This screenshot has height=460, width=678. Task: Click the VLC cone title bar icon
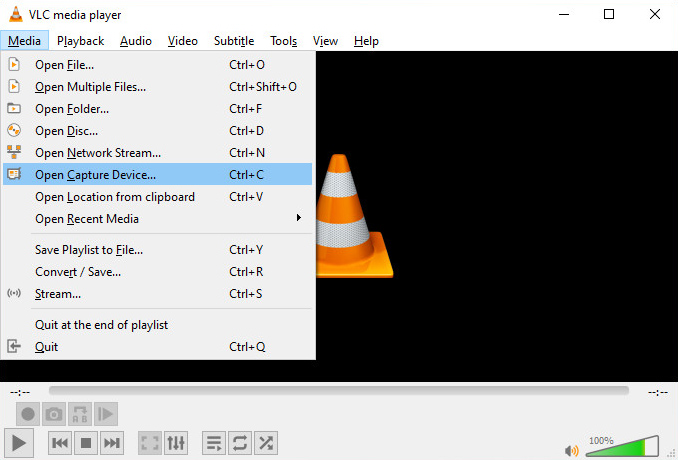(x=16, y=14)
